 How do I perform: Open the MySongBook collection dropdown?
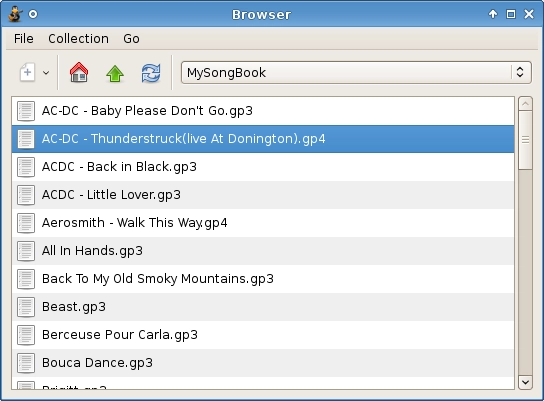click(356, 72)
